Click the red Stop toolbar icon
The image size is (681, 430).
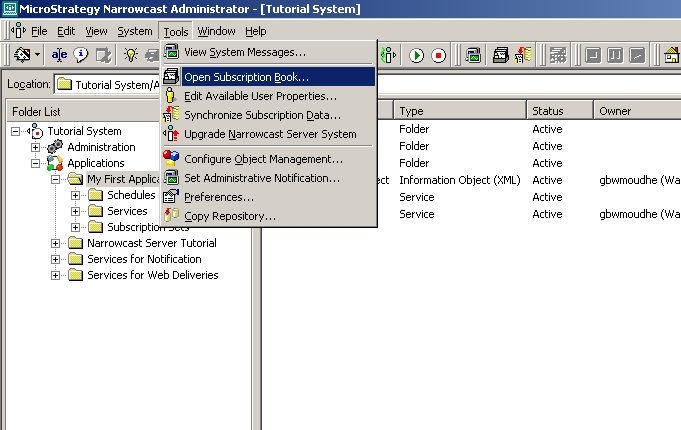point(439,55)
